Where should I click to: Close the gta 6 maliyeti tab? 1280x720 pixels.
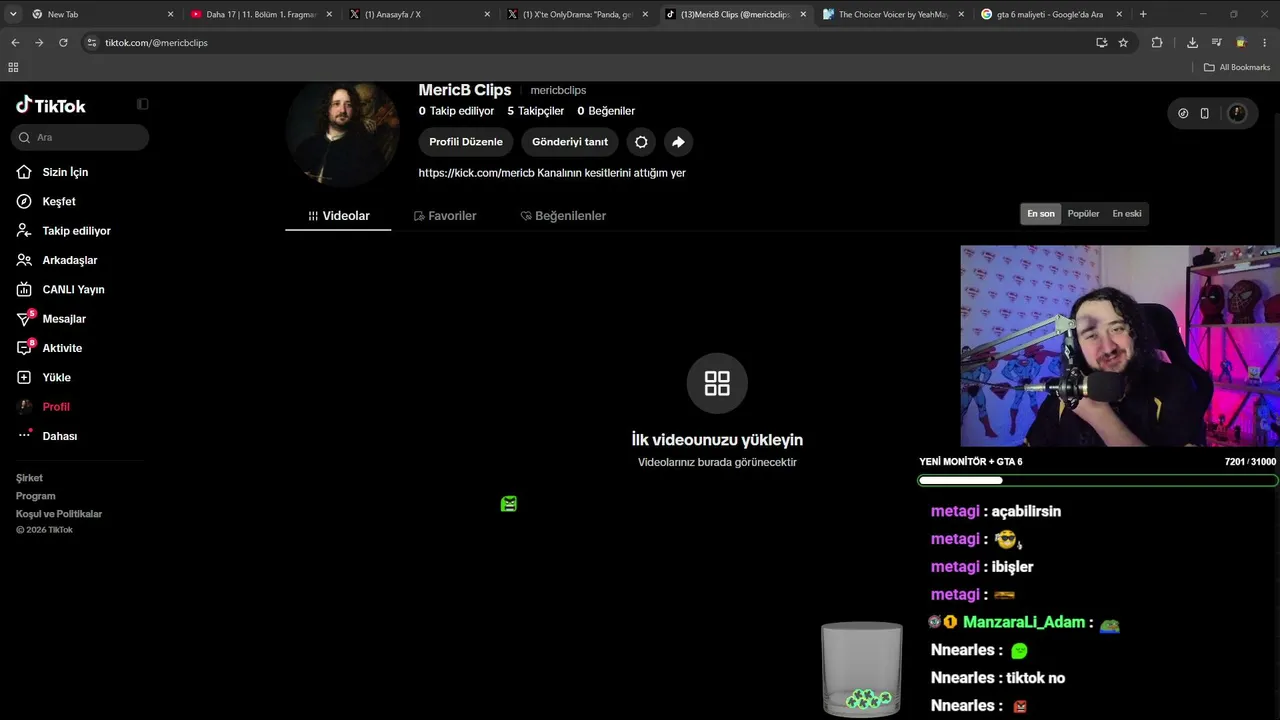pyautogui.click(x=1119, y=14)
